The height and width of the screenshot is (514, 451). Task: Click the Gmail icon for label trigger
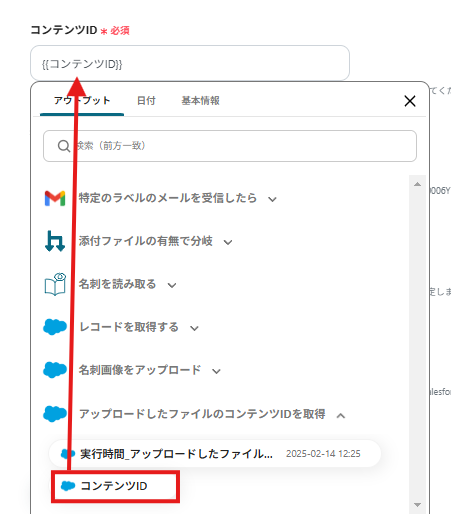click(55, 198)
